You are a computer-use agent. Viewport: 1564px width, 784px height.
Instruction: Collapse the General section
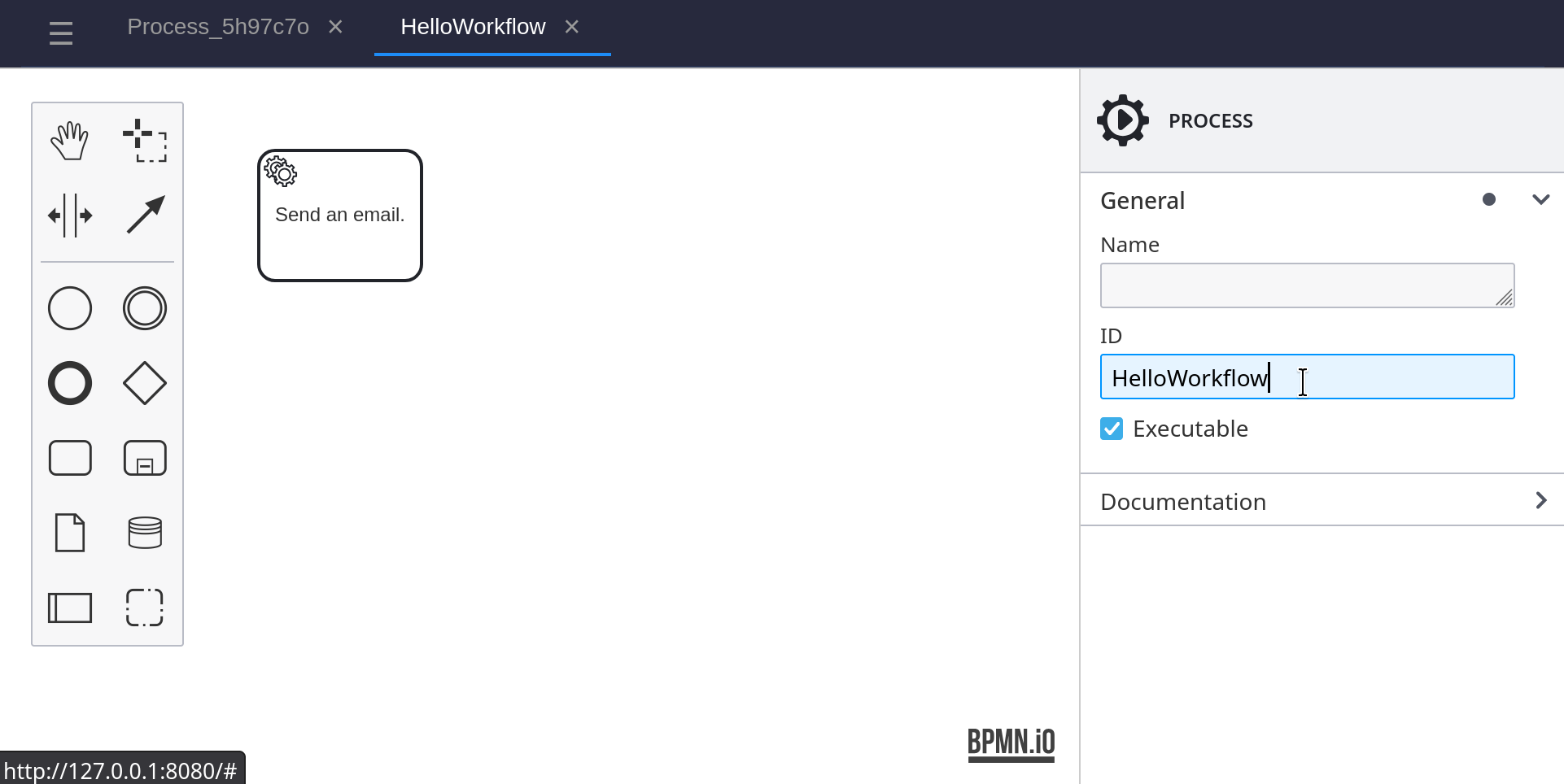pyautogui.click(x=1540, y=200)
